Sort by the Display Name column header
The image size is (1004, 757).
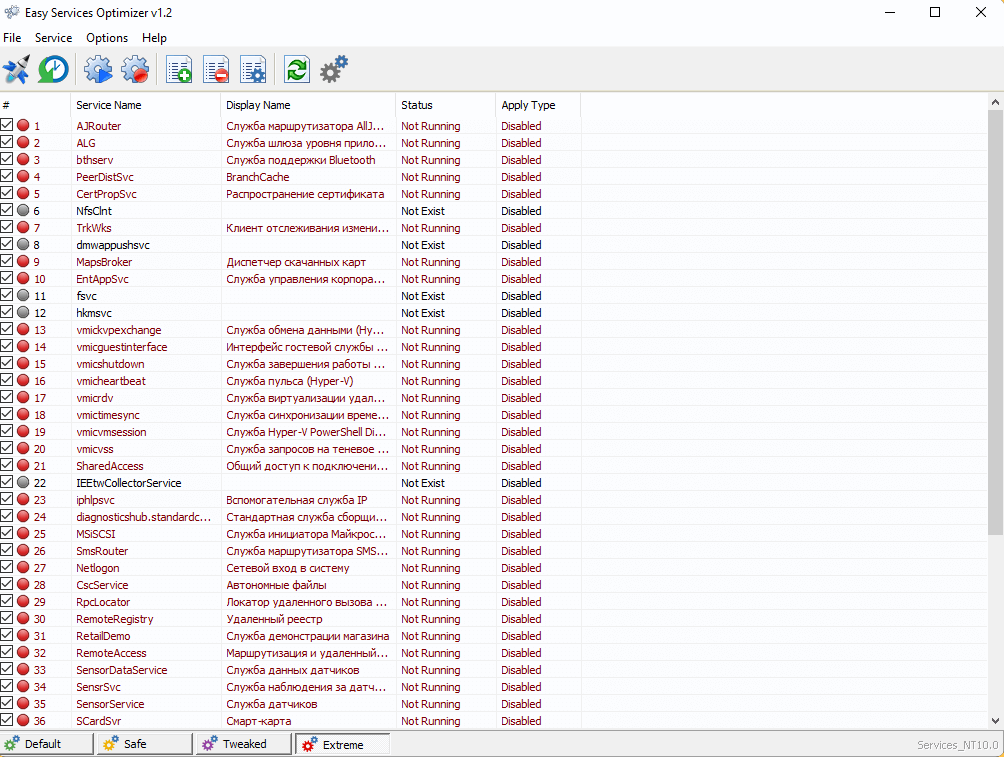point(308,105)
